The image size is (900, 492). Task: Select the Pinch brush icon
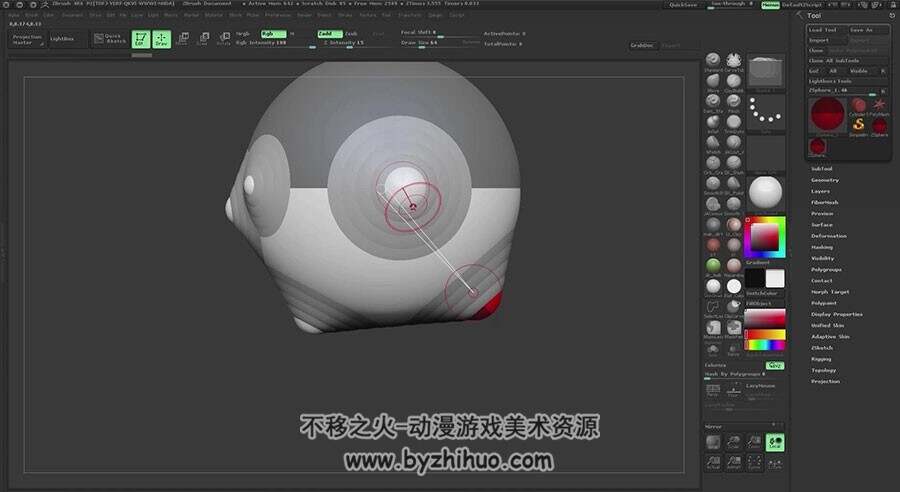[x=734, y=101]
